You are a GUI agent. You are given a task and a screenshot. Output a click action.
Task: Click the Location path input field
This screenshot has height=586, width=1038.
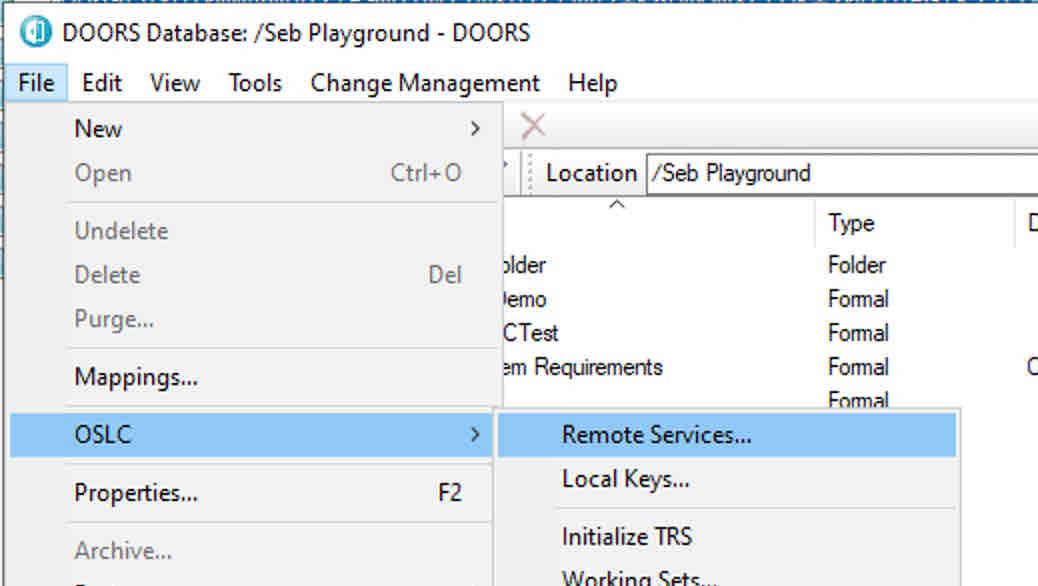click(842, 173)
